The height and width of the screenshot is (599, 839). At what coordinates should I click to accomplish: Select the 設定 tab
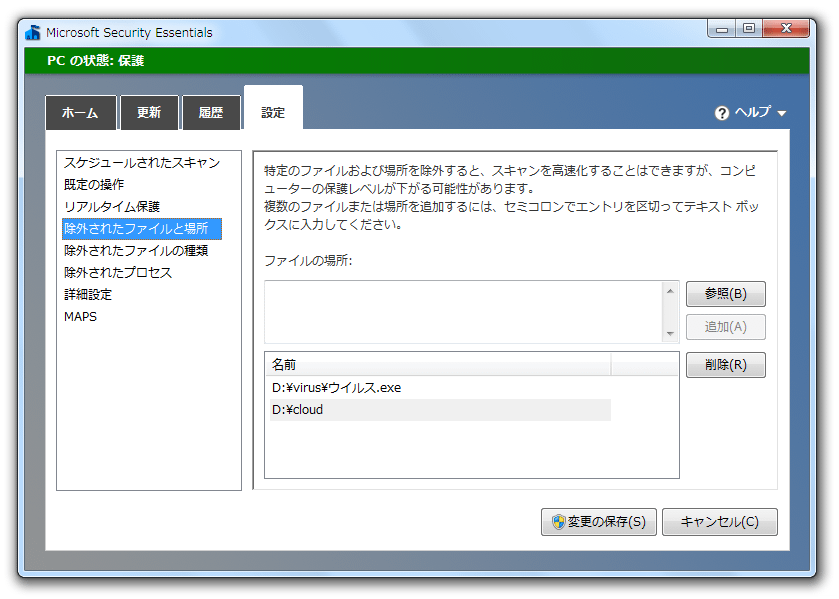point(273,108)
